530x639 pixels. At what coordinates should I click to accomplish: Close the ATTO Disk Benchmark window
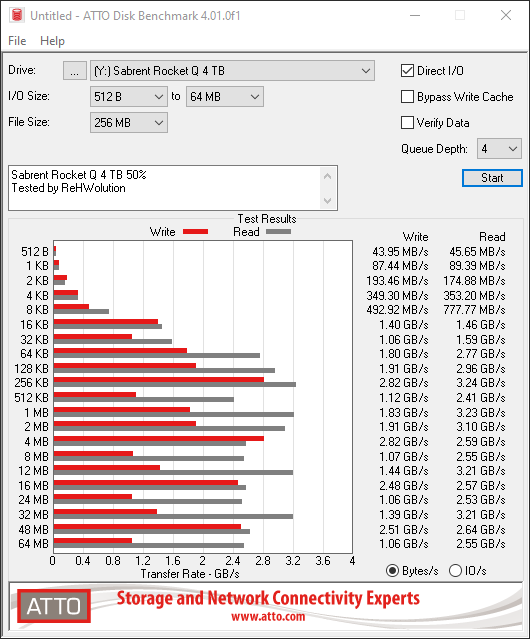[506, 15]
